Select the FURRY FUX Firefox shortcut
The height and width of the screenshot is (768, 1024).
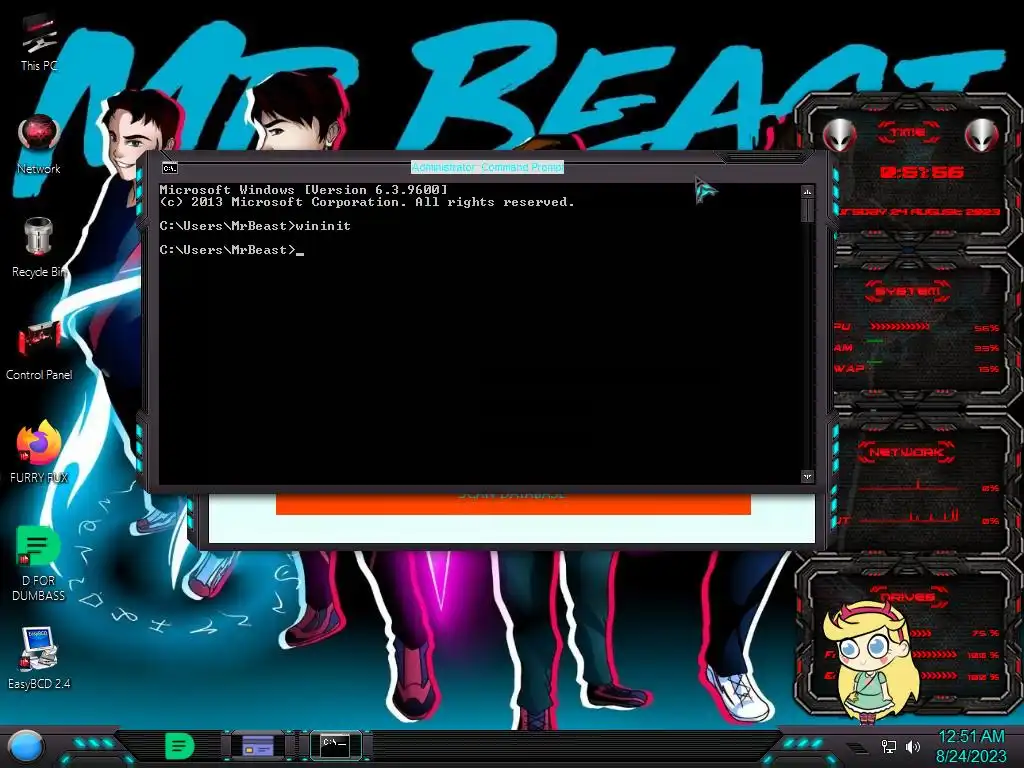tap(39, 452)
